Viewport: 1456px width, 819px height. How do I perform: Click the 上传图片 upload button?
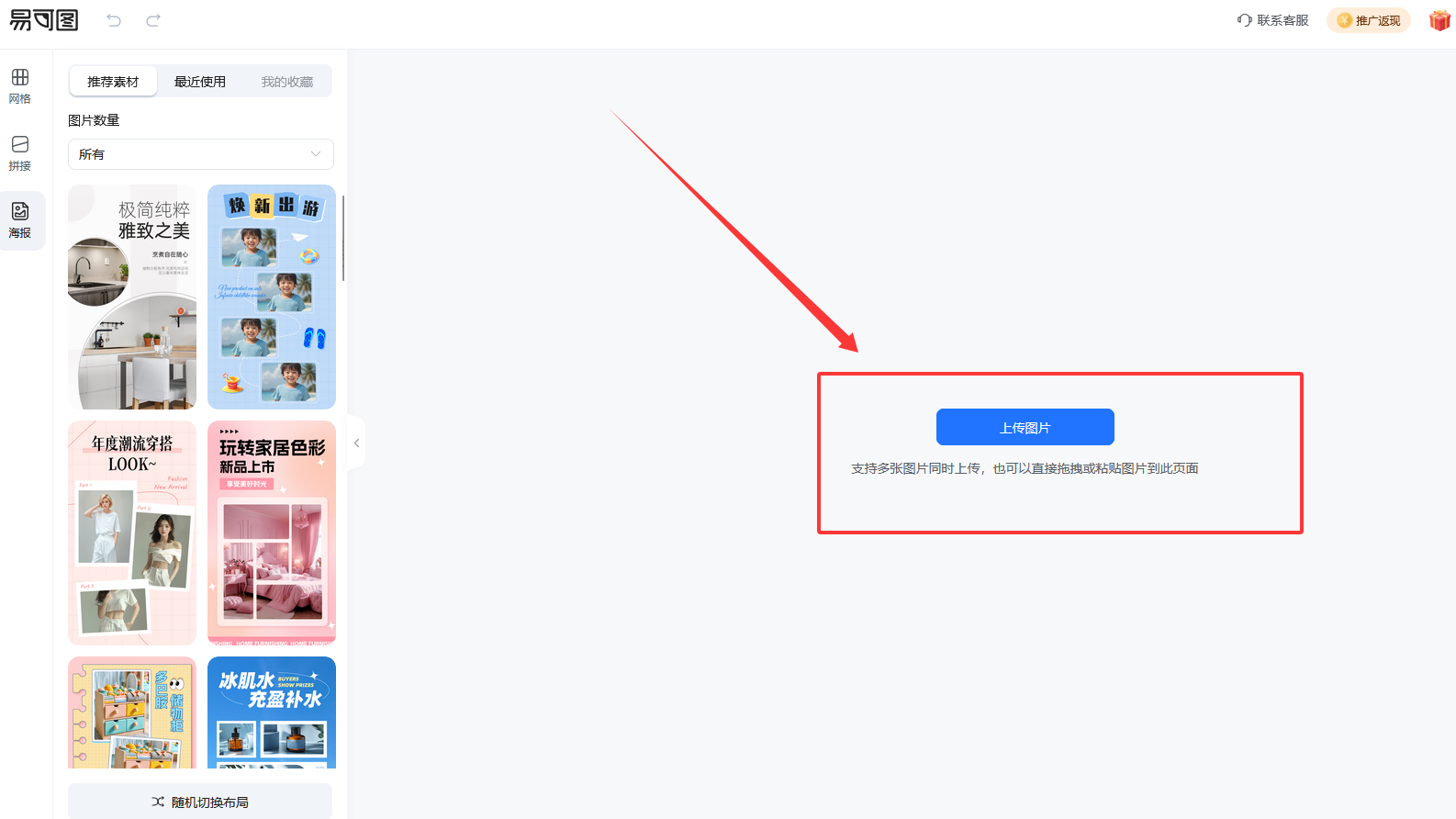[x=1025, y=427]
